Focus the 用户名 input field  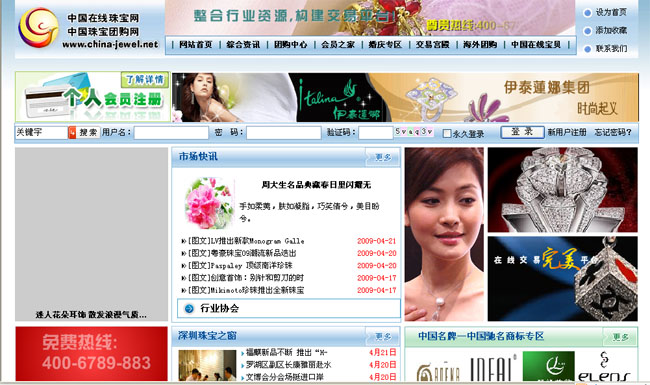[171, 133]
